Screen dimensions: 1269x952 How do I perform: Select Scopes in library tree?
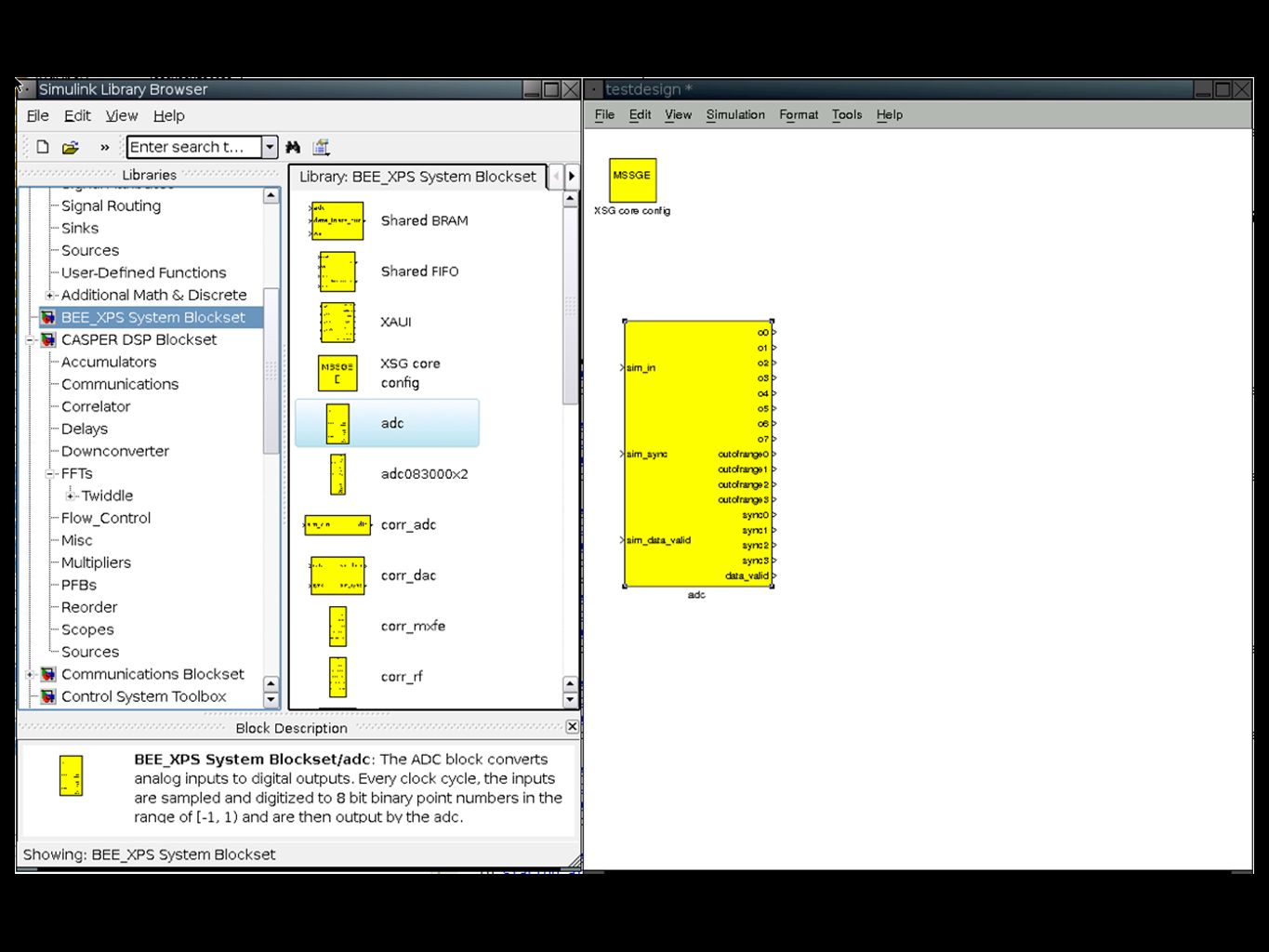[x=87, y=629]
